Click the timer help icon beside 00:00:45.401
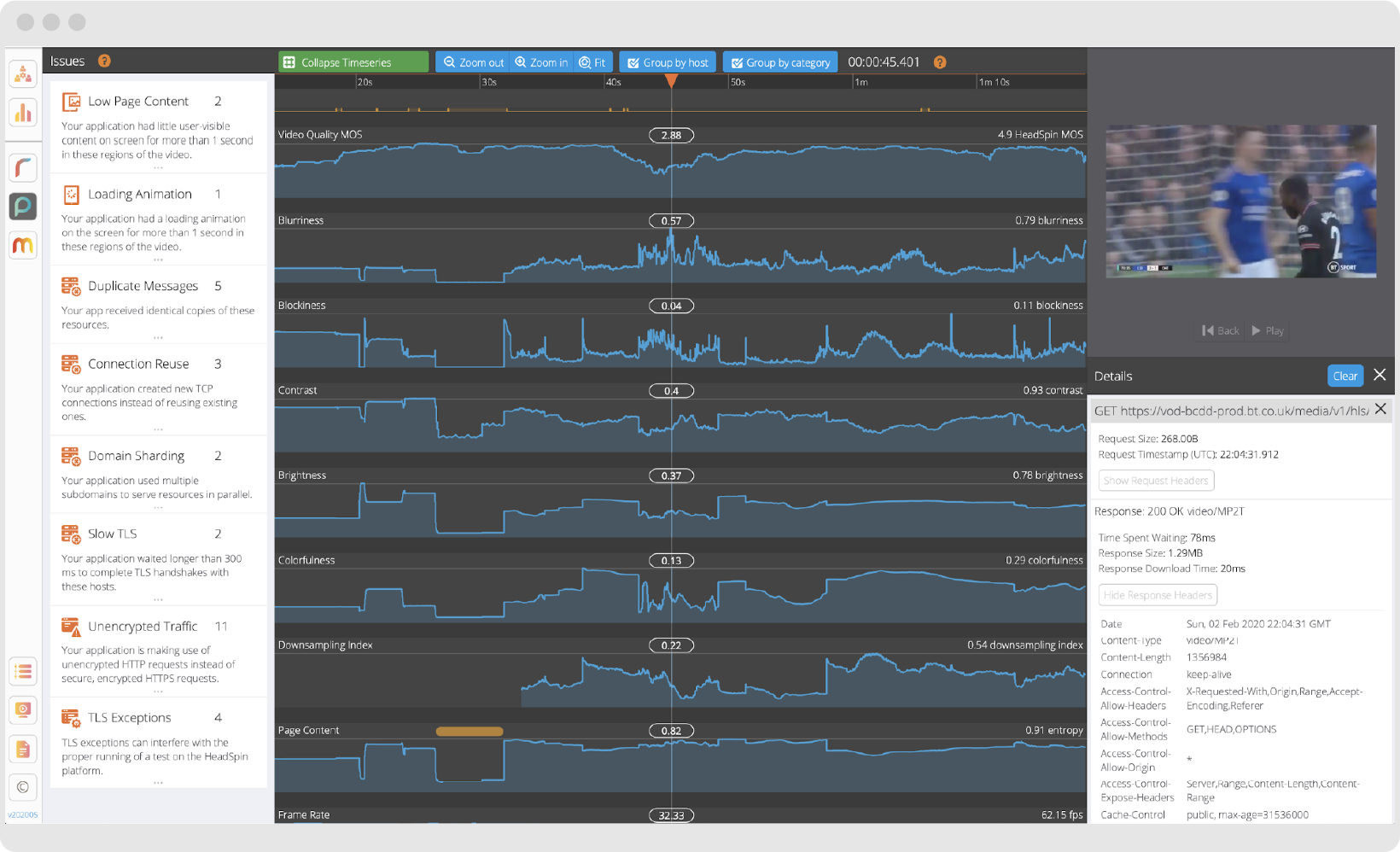Image resolution: width=1400 pixels, height=852 pixels. (x=940, y=62)
